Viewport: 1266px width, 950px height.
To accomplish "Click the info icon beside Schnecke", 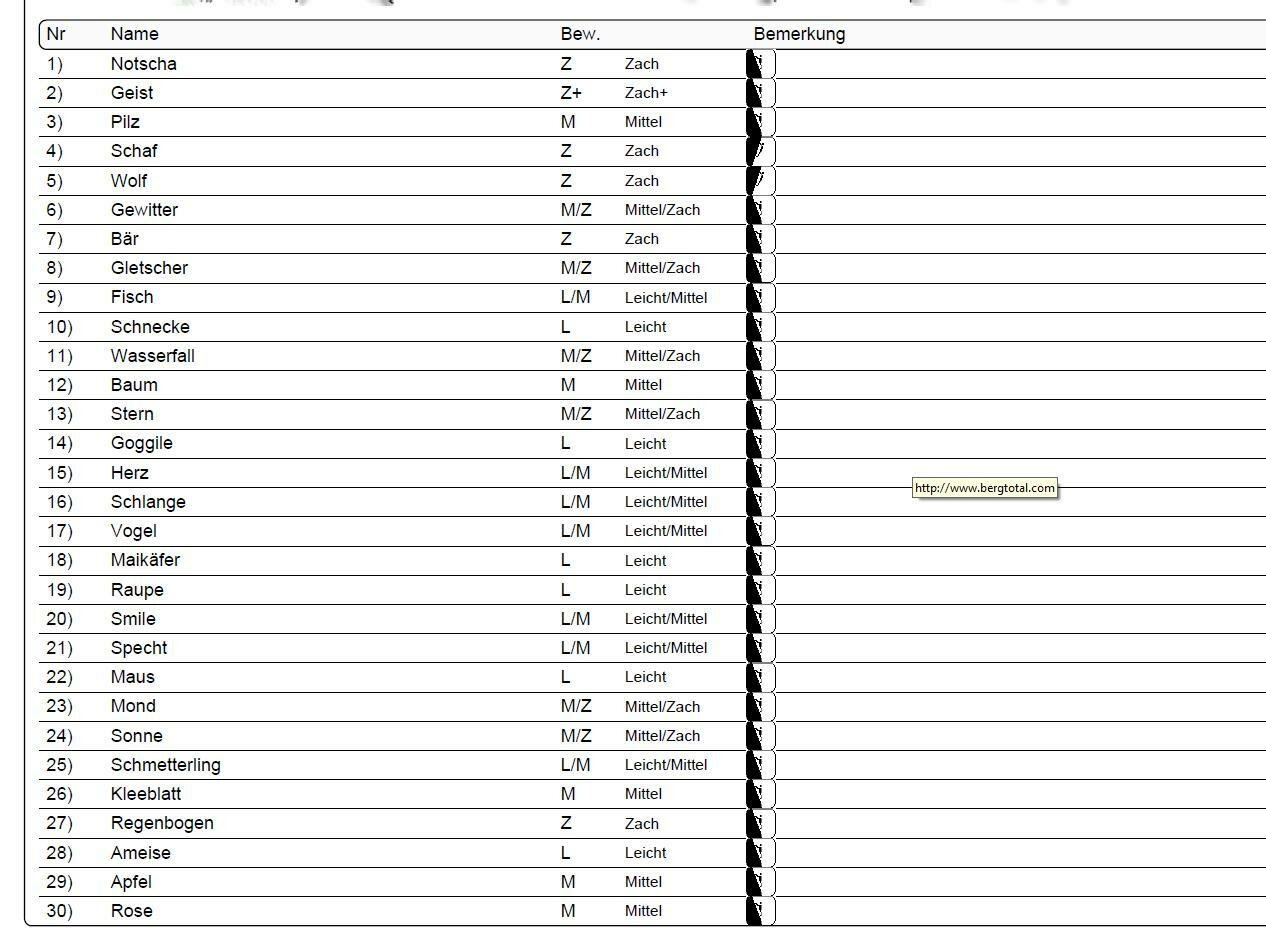I will click(761, 327).
